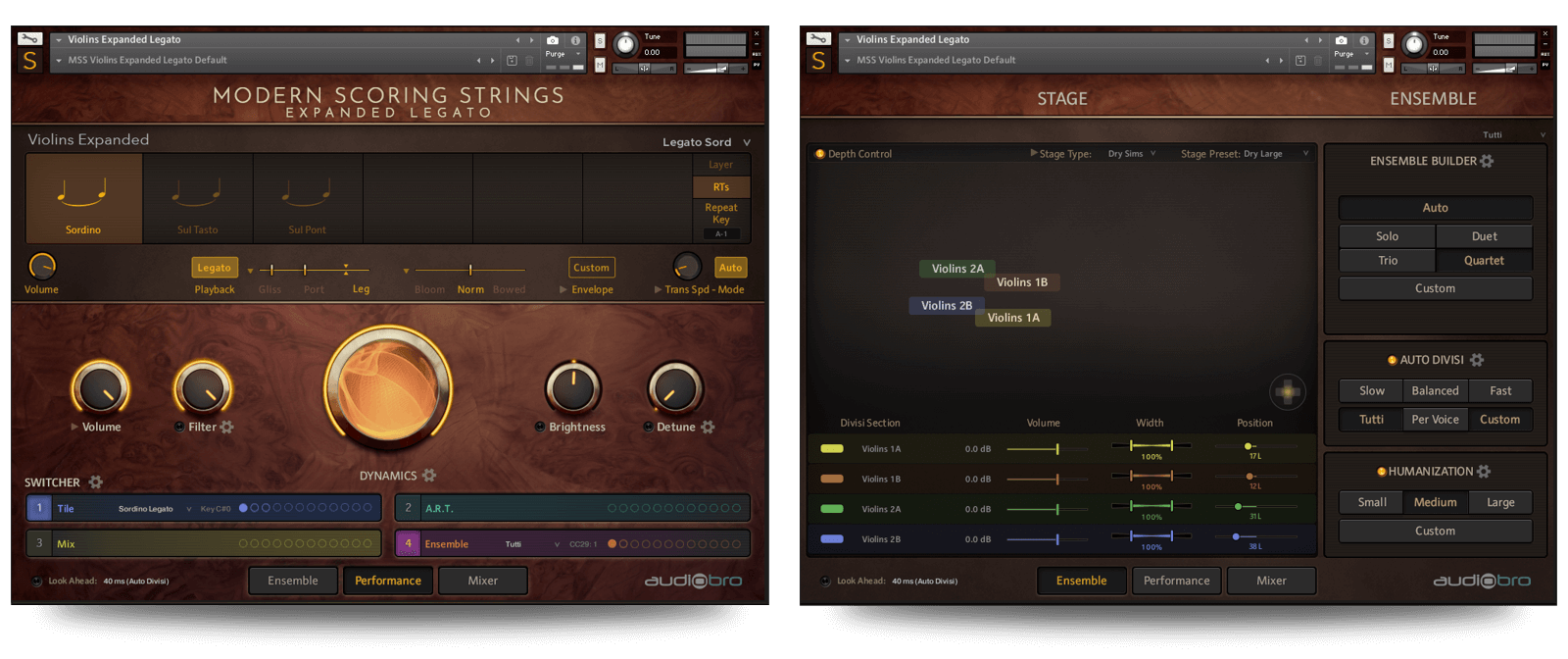The width and height of the screenshot is (1568, 659).
Task: Switch to Mixer tab in Violins Expanded panel
Action: [x=482, y=581]
